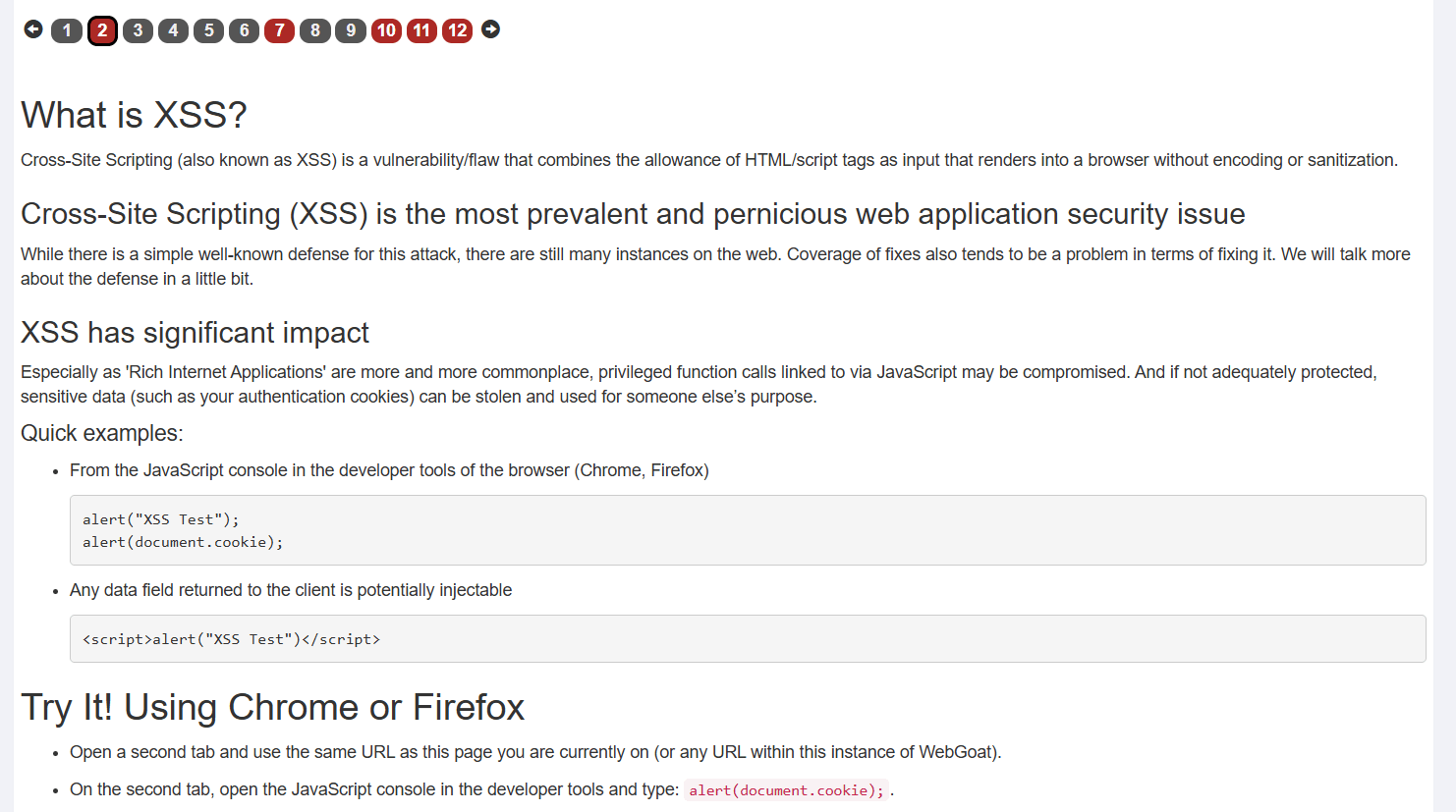Image resolution: width=1456 pixels, height=812 pixels.
Task: Select current lesson page 2
Action: (102, 30)
